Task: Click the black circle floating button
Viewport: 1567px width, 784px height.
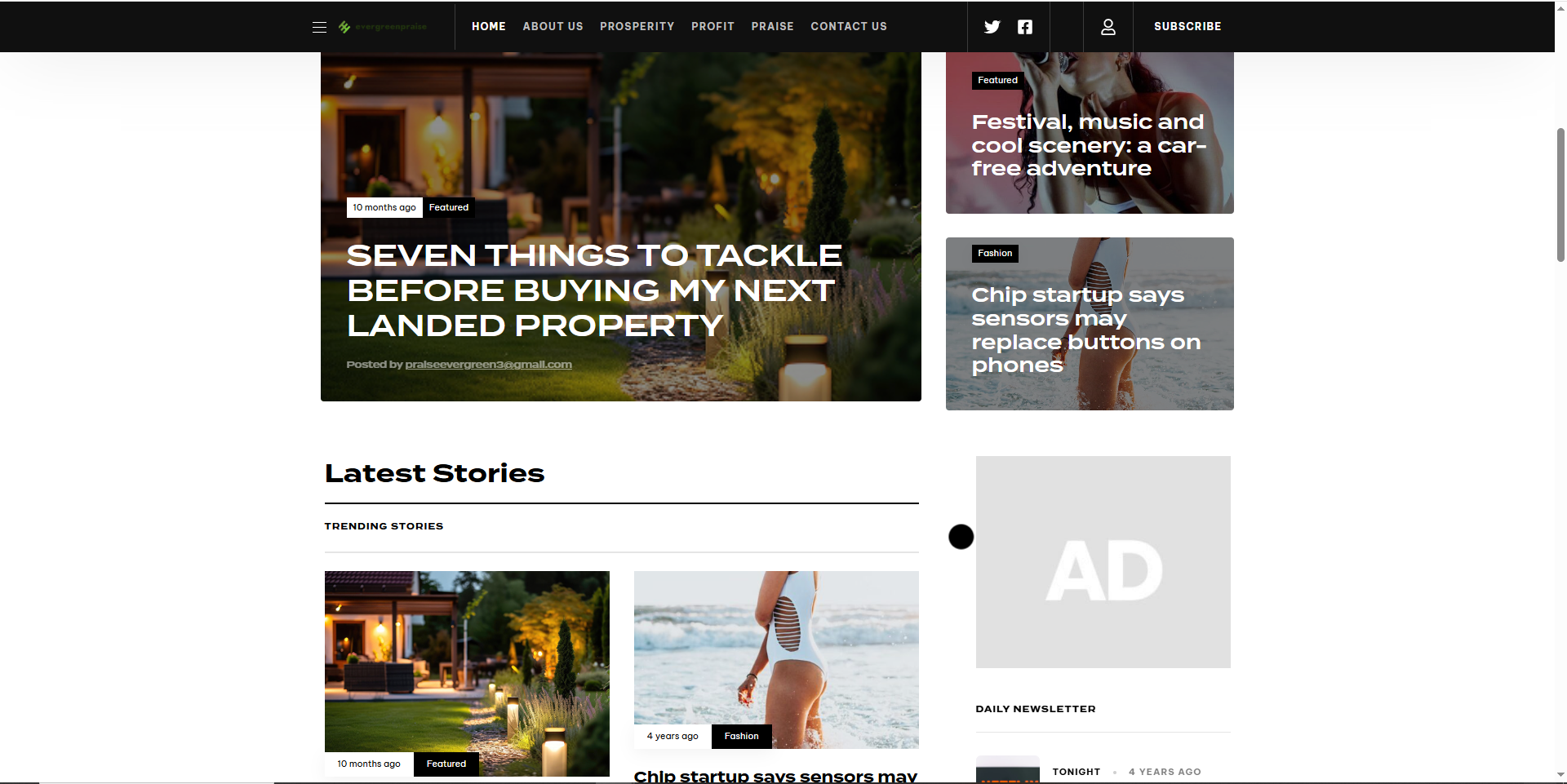Action: click(x=961, y=537)
